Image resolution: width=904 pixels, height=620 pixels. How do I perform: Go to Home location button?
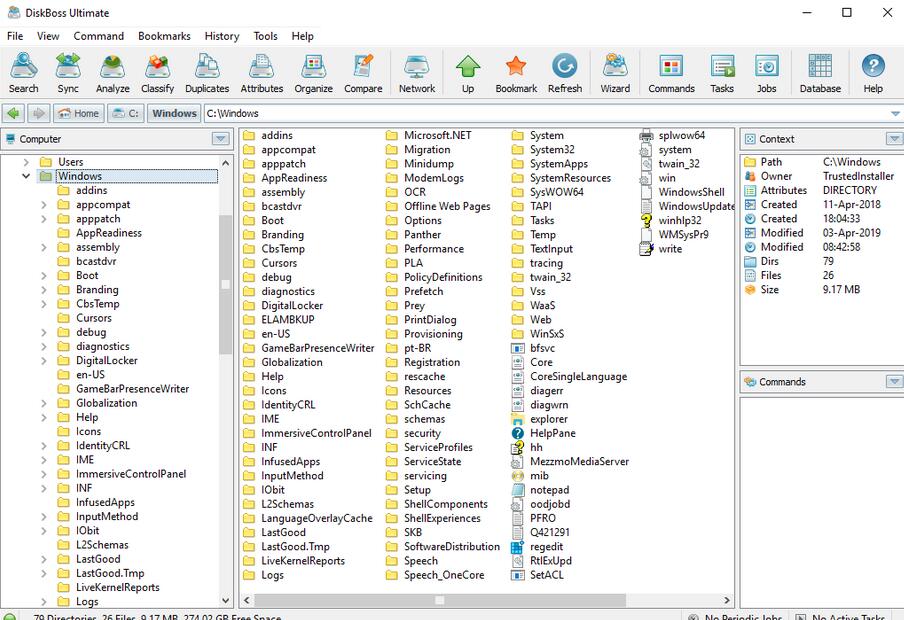(79, 113)
